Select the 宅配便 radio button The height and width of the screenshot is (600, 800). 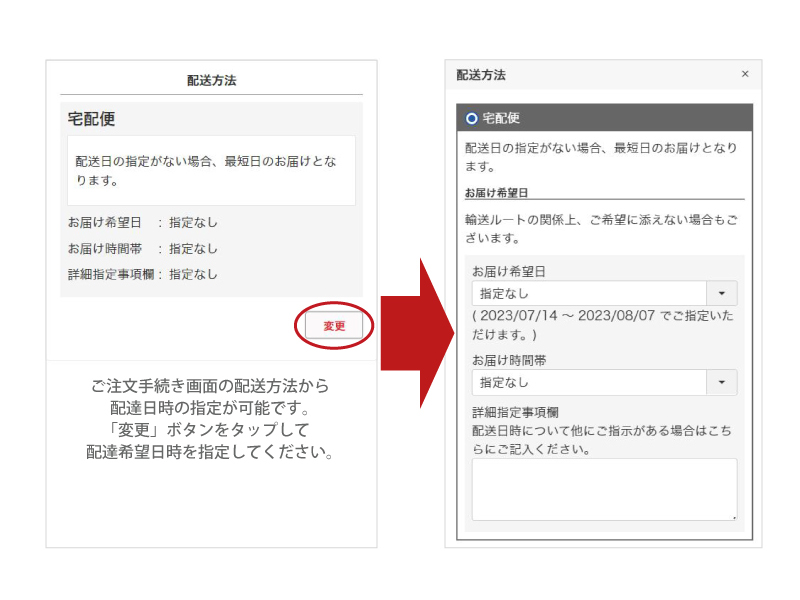tap(472, 118)
